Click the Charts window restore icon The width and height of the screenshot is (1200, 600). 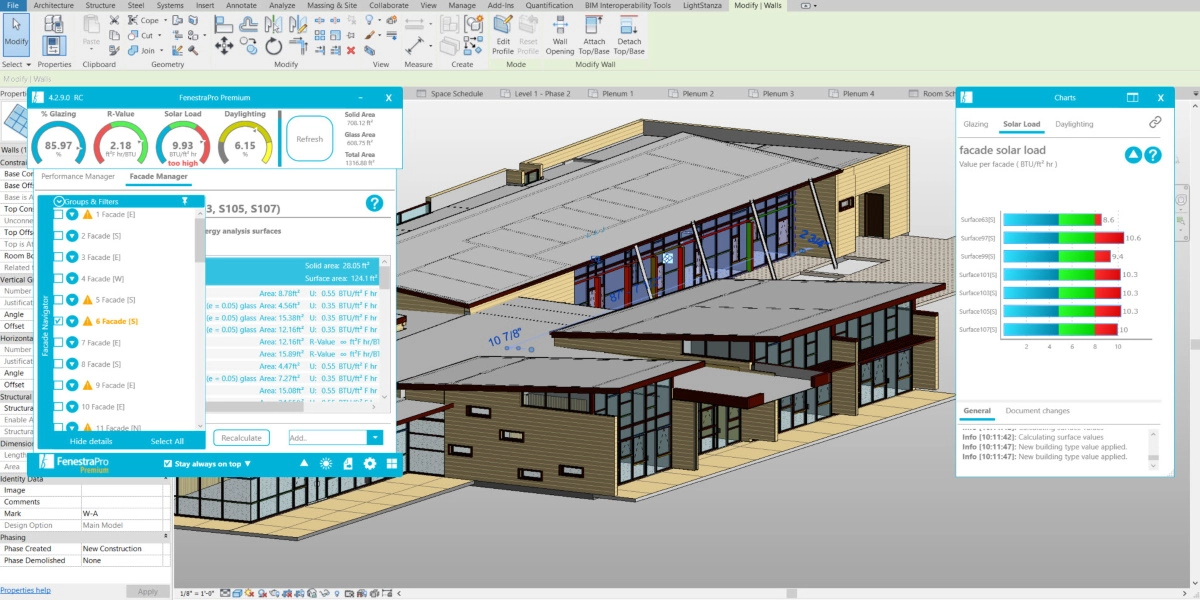[1133, 98]
